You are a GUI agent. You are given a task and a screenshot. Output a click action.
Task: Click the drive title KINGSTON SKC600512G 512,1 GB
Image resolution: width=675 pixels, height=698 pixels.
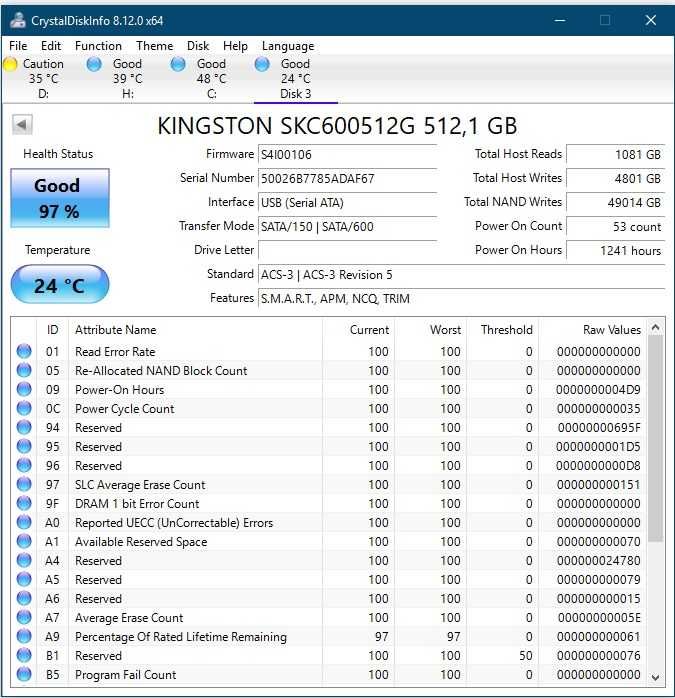[337, 126]
